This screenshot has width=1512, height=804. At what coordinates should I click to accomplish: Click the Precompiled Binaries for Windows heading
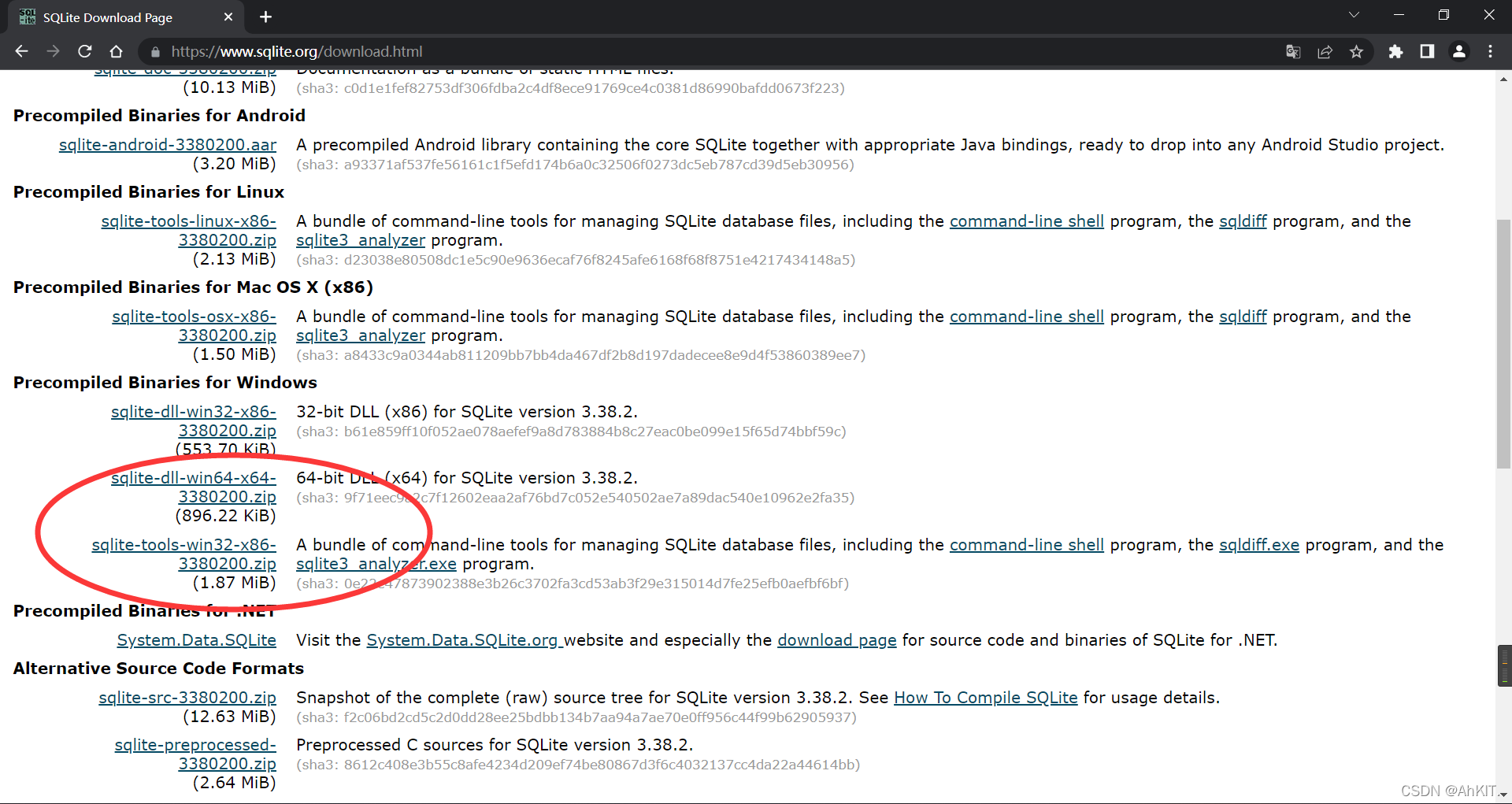coord(165,383)
